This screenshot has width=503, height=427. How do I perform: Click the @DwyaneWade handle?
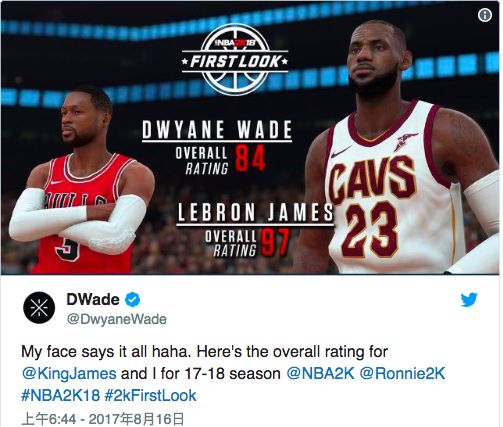[x=117, y=319]
